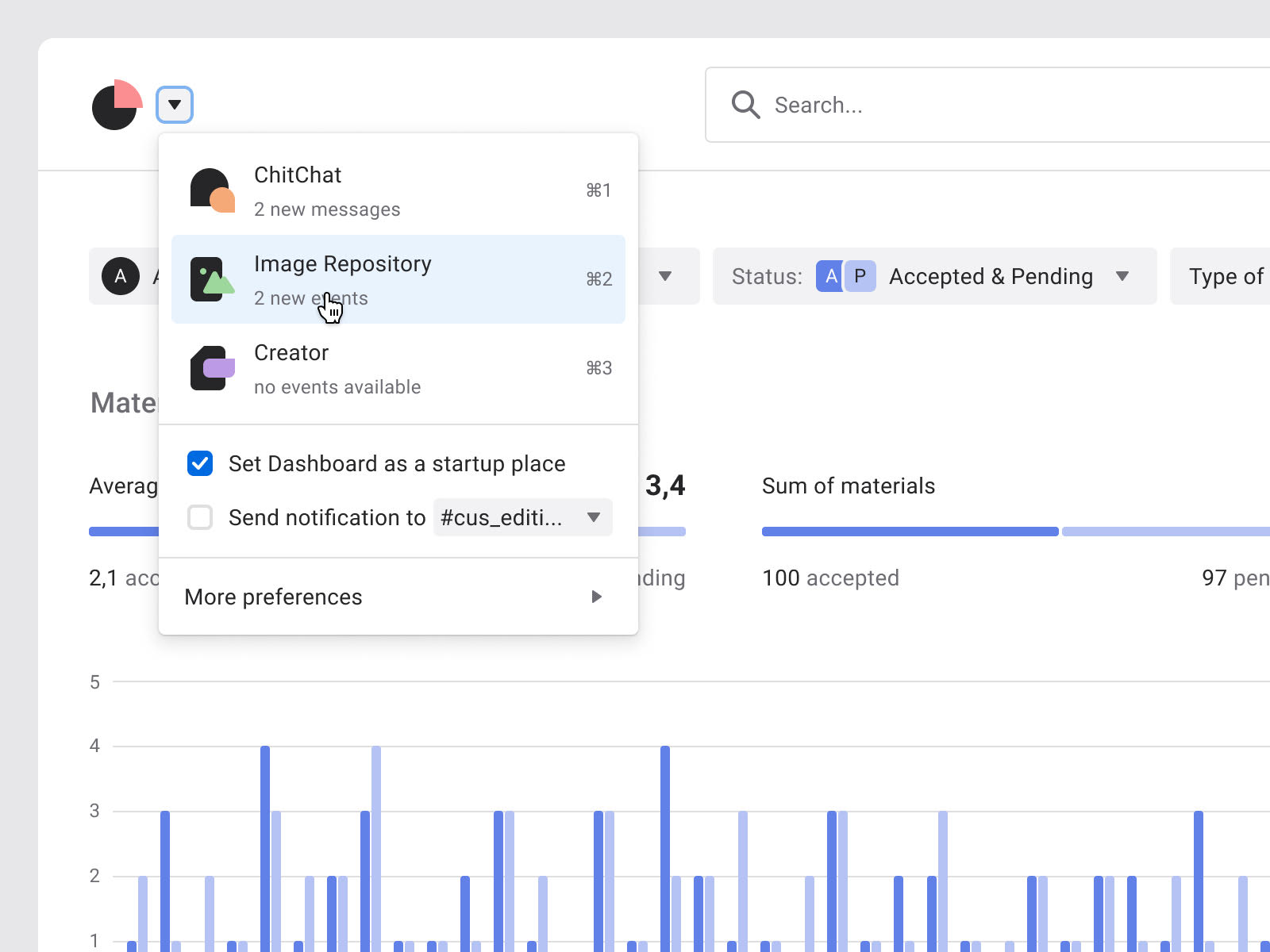Screen dimensions: 1270x952
Task: Click the 'P' pending status badge
Action: coord(860,276)
